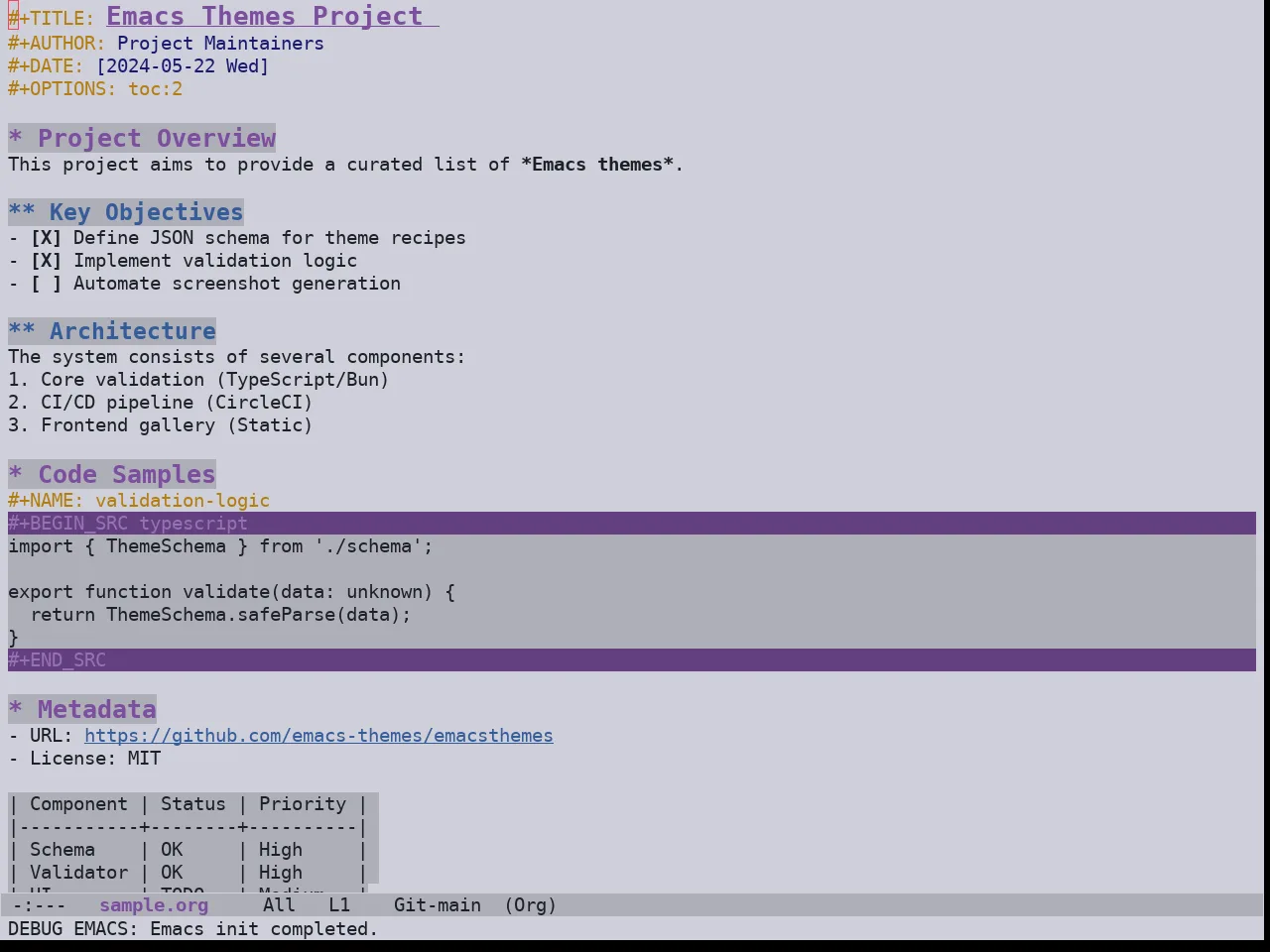The image size is (1270, 952).
Task: Fold the '#+BEGIN_SRC typescript' block line
Action: pos(632,524)
